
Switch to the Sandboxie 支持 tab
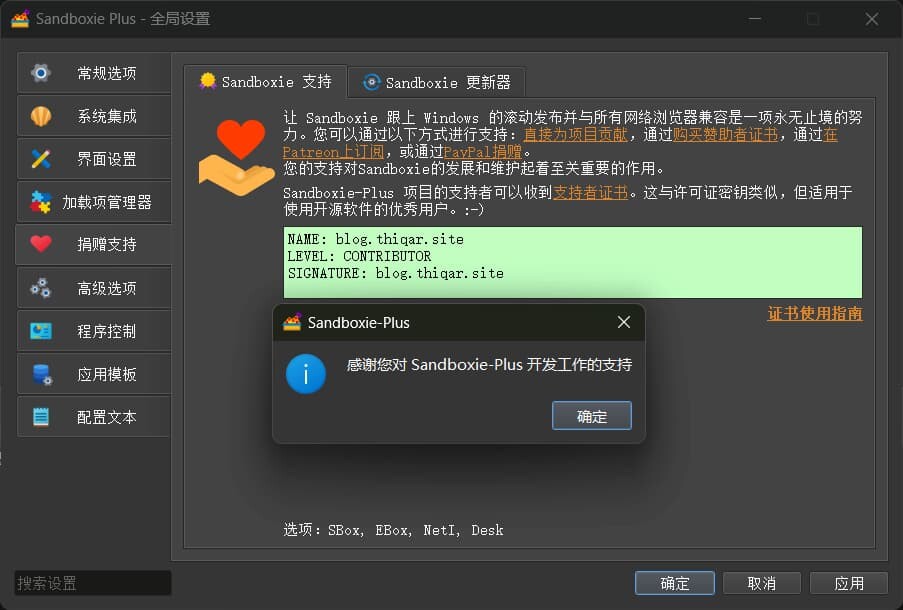[x=266, y=82]
